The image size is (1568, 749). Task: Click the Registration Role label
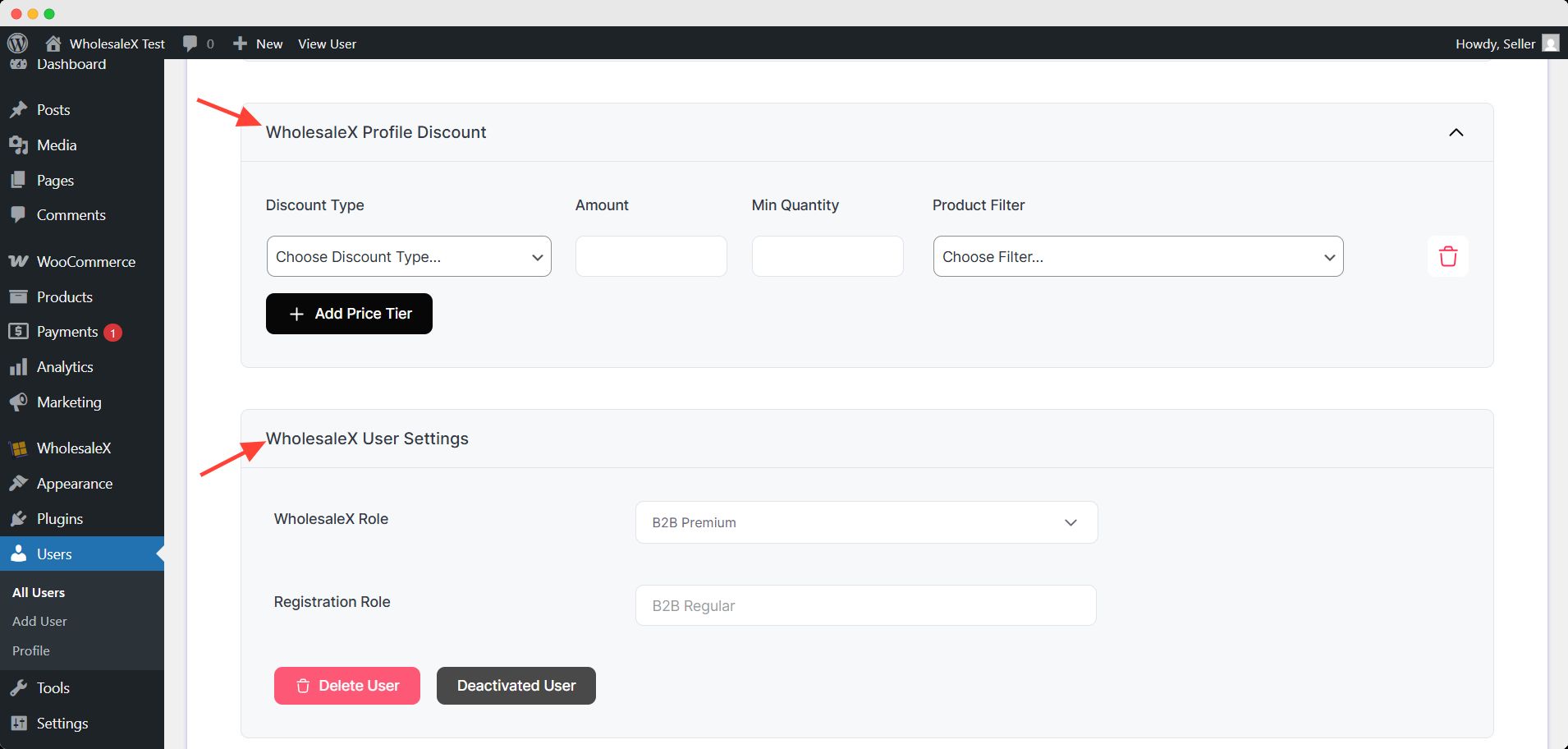332,602
